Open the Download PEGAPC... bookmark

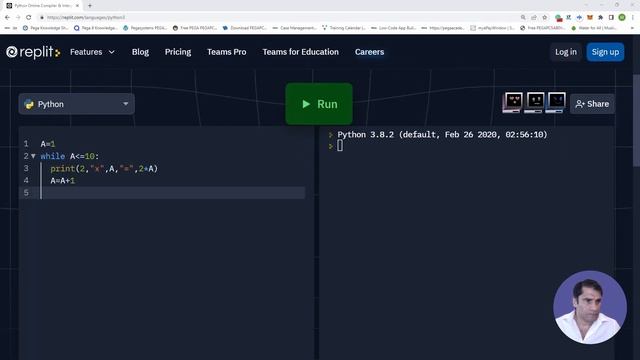245,28
